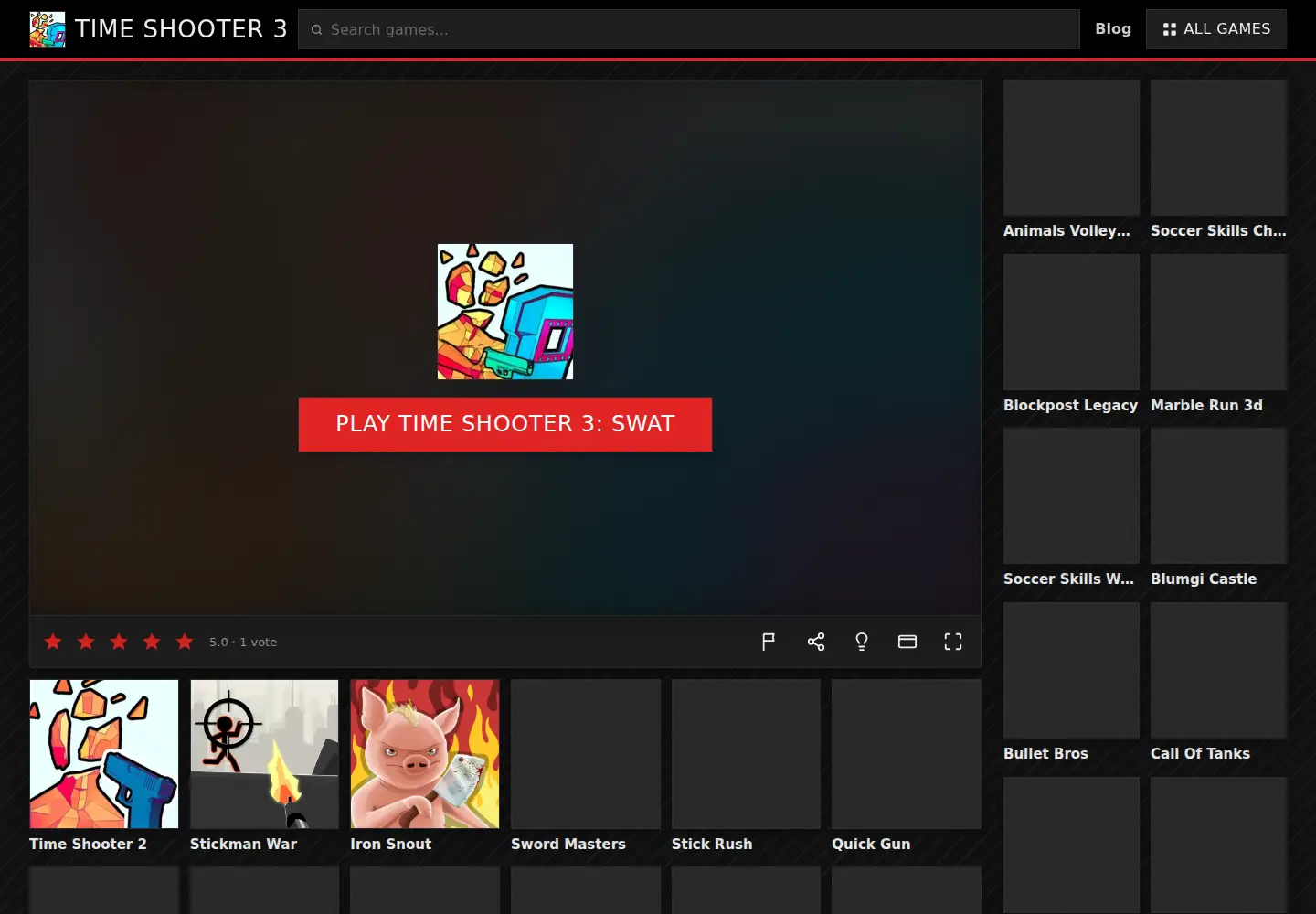Open the Soccer Skills W... game card
Image resolution: width=1316 pixels, height=914 pixels.
click(1071, 508)
